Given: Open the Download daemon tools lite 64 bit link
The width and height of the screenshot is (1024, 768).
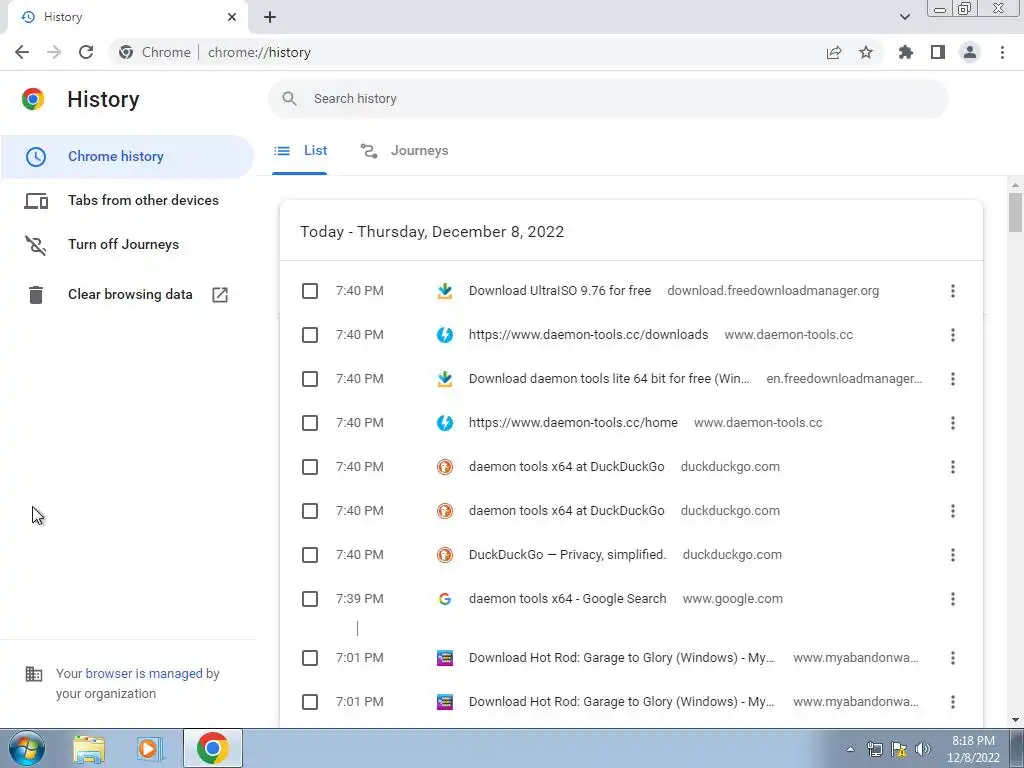Looking at the screenshot, I should click(609, 379).
